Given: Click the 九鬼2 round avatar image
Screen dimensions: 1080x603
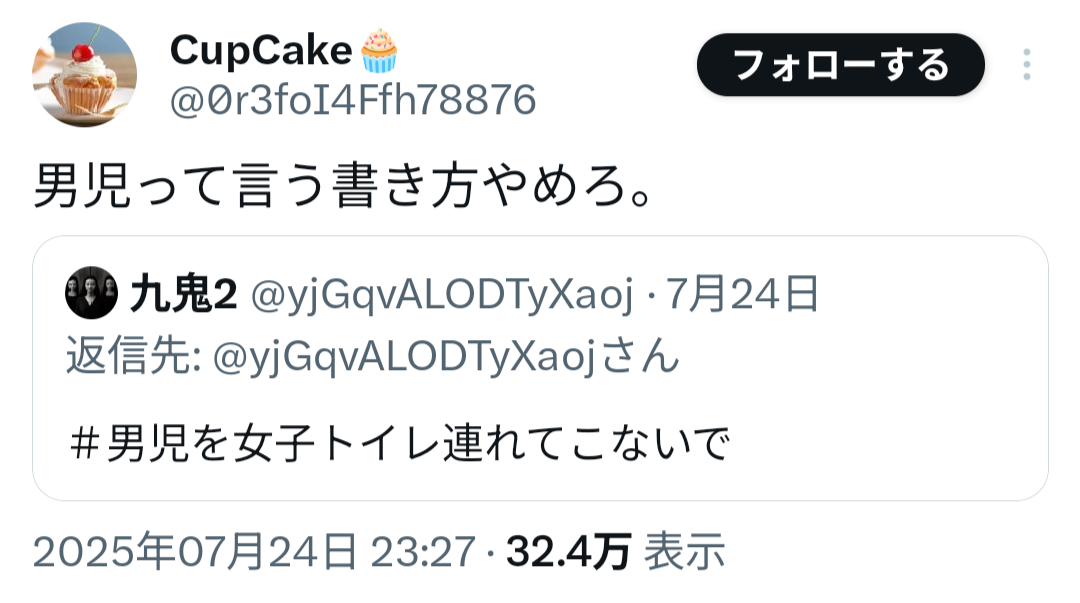Looking at the screenshot, I should coord(92,293).
